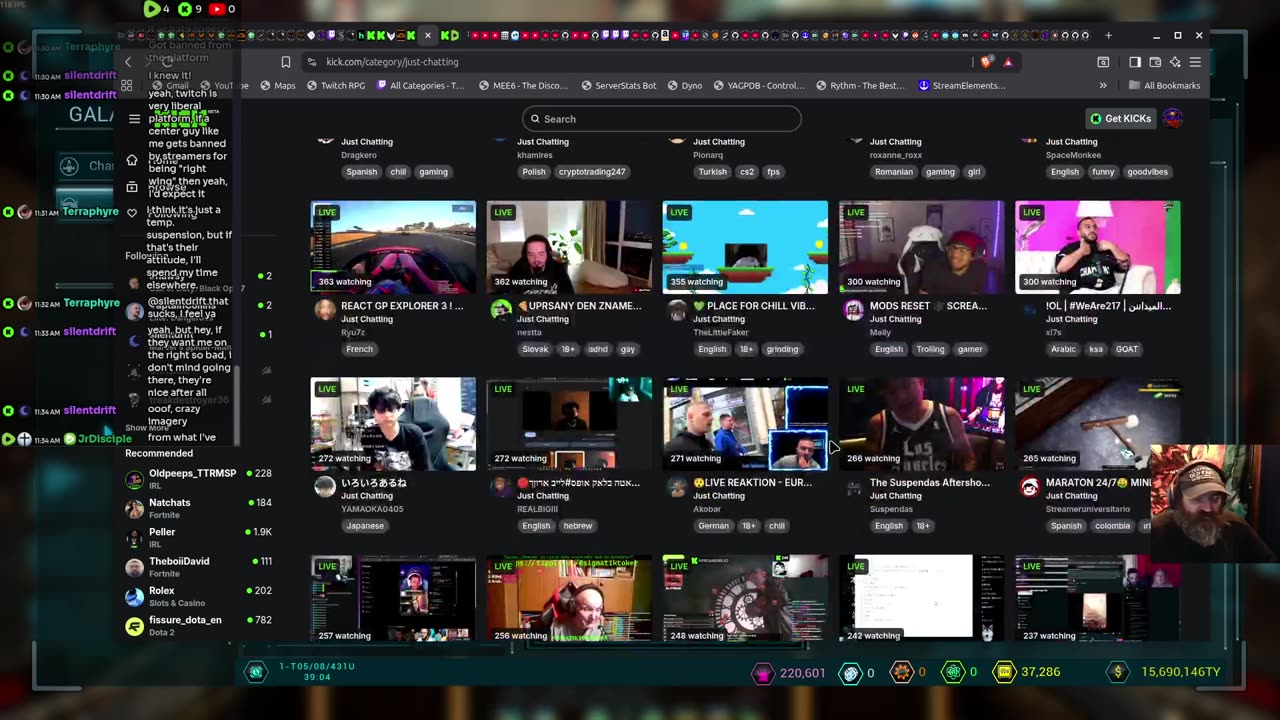The image size is (1280, 720).
Task: Expand Show More in Following list
Action: click(146, 428)
